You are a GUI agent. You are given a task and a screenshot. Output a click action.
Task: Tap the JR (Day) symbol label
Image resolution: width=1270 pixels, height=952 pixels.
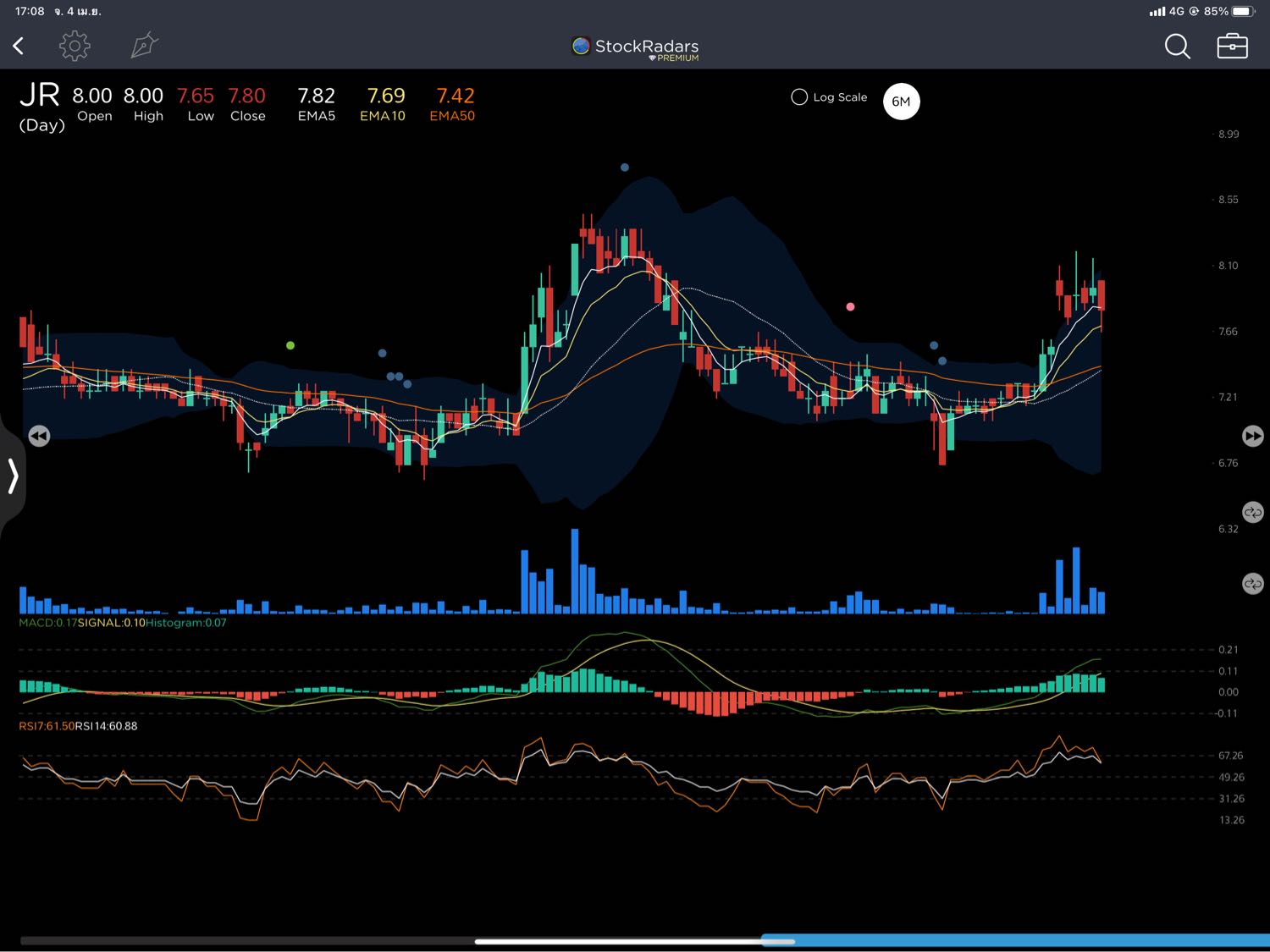click(41, 107)
